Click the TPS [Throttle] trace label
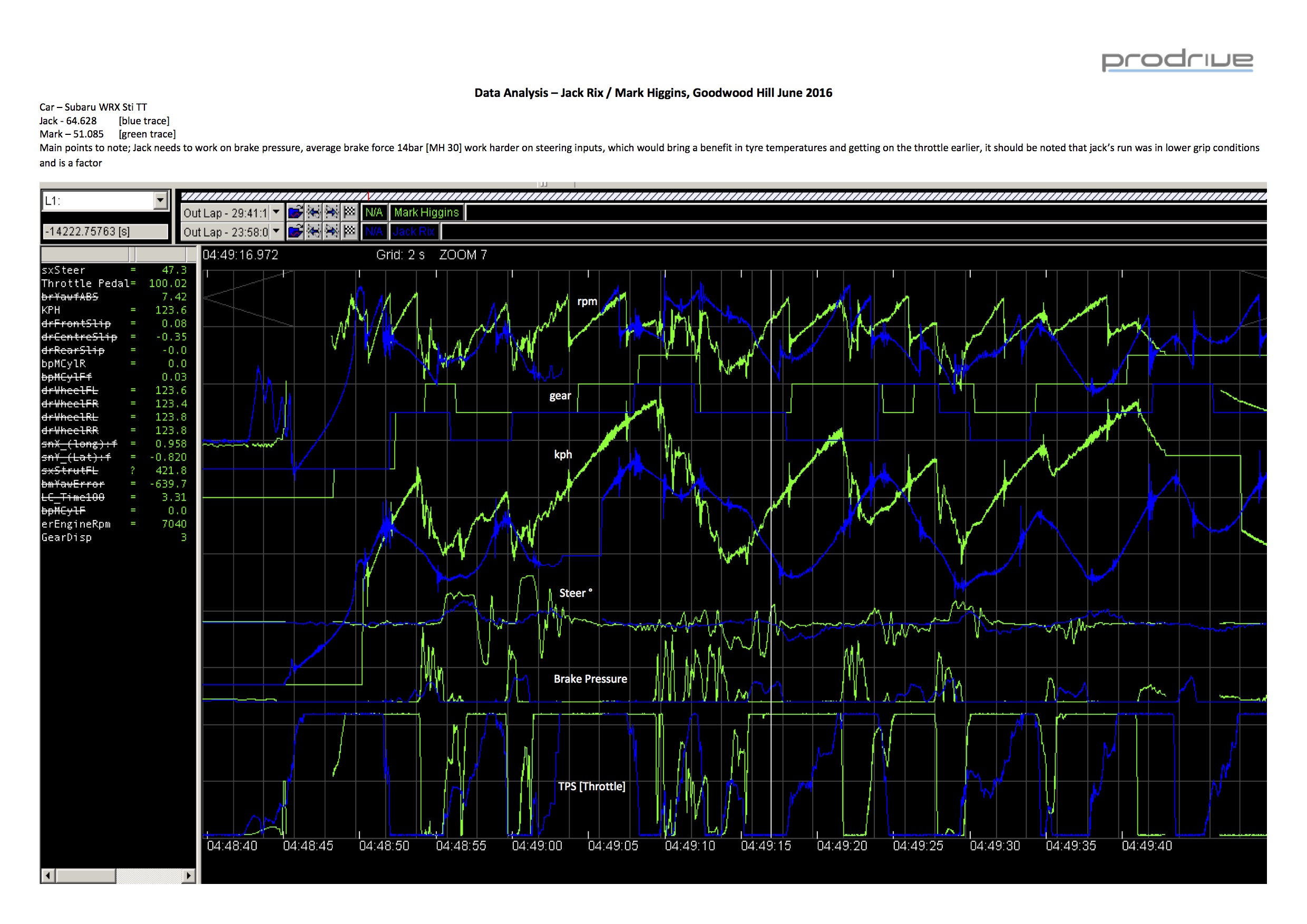1307x924 pixels. (x=591, y=787)
